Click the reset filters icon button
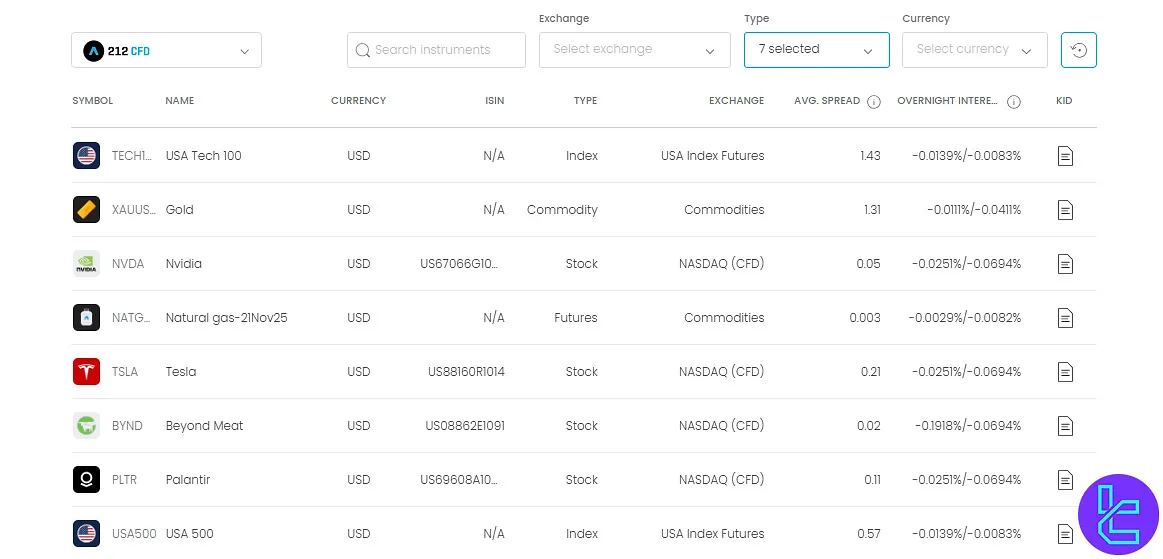Viewport: 1163px width, 559px height. (1078, 50)
